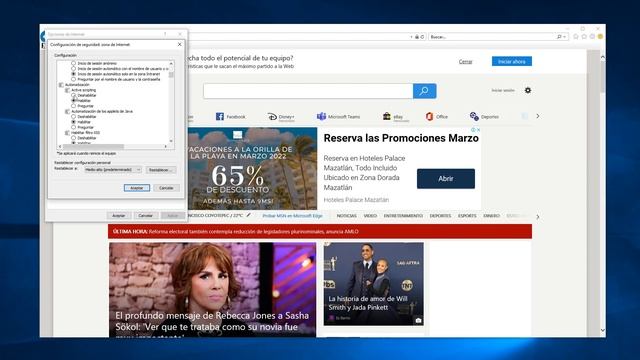Open the Disney+ shortcut icon

[272, 117]
